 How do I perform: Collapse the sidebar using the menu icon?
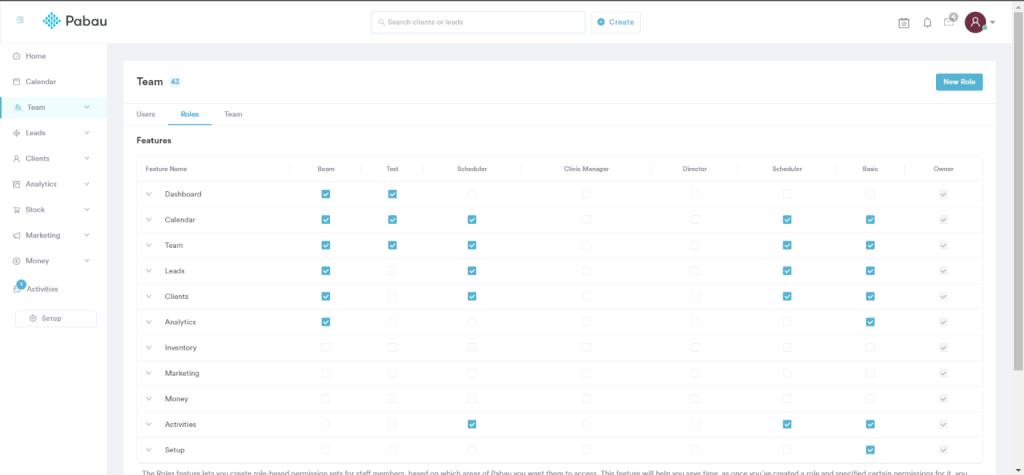20,21
